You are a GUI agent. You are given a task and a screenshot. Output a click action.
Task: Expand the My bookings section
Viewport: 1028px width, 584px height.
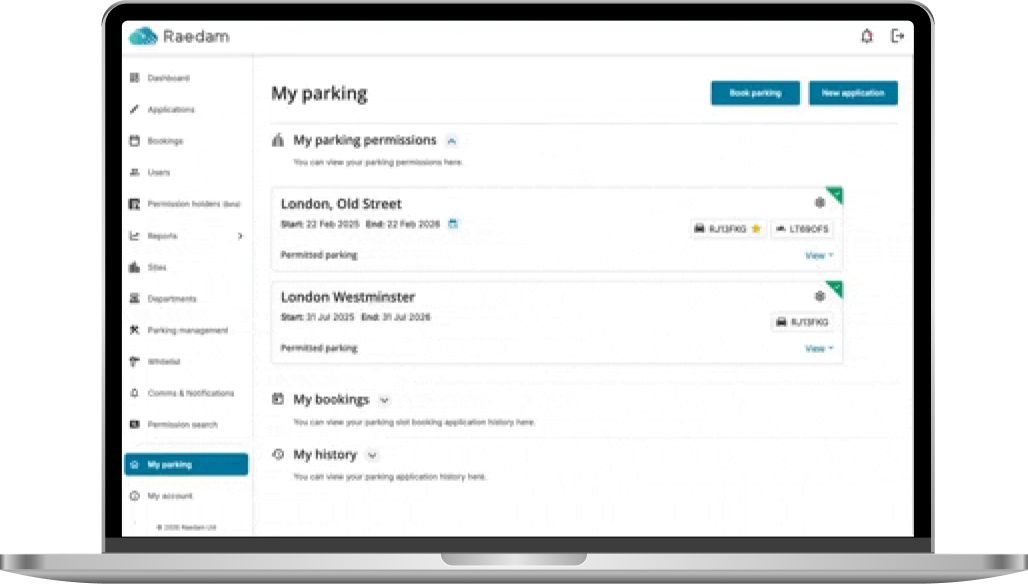point(384,400)
